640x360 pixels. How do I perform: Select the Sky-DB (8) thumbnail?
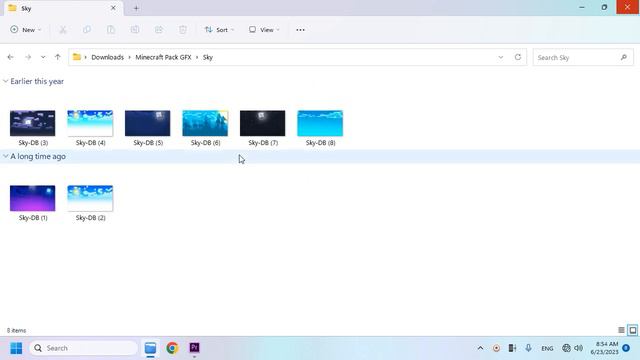point(320,123)
